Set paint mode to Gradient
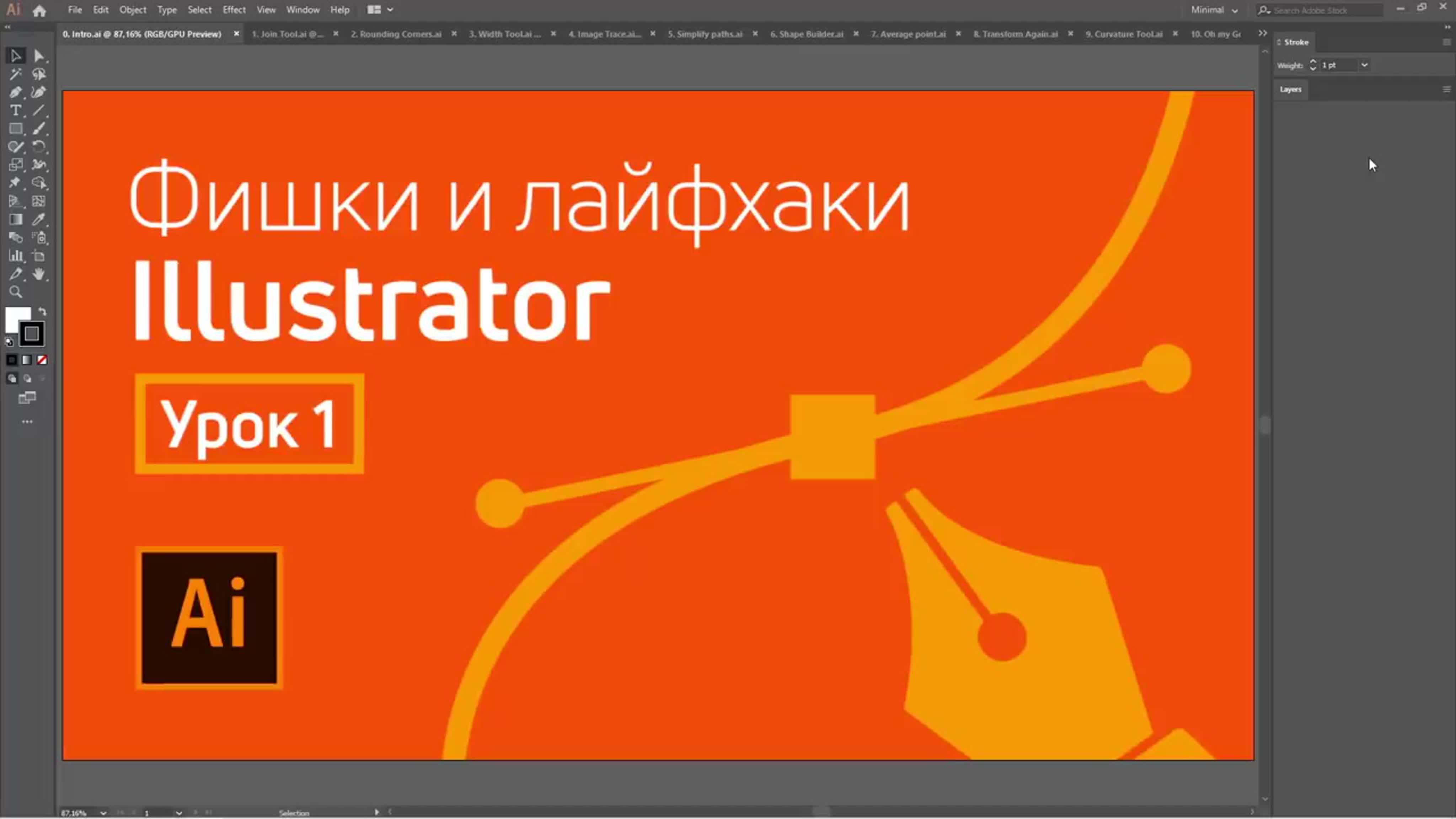The width and height of the screenshot is (1456, 819). (27, 360)
